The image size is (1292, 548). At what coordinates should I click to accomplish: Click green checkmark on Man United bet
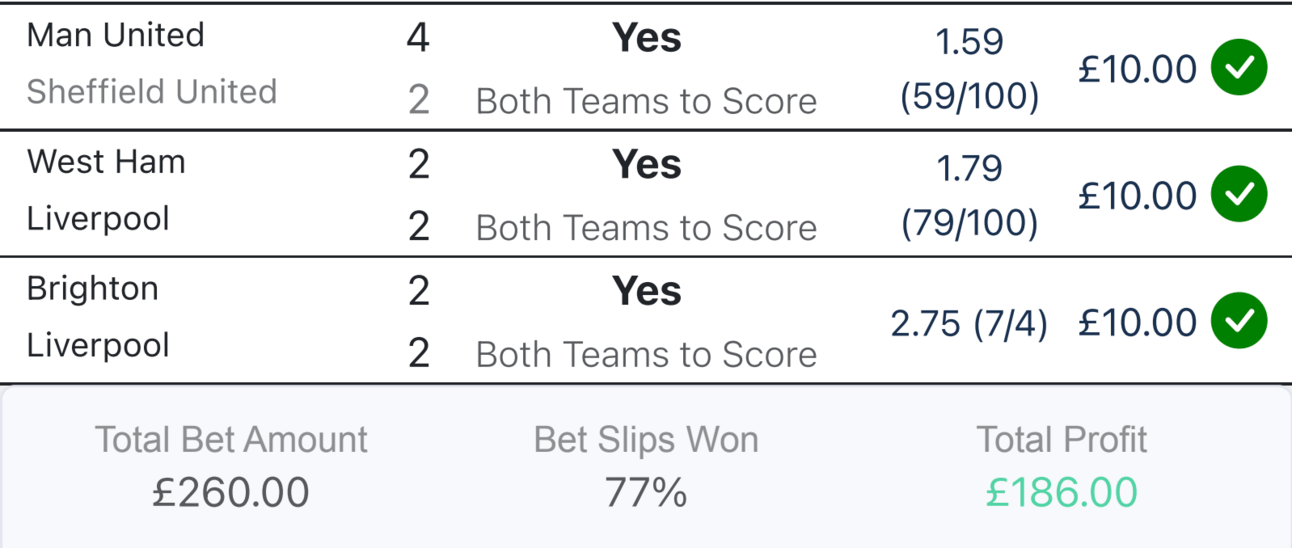point(1239,68)
